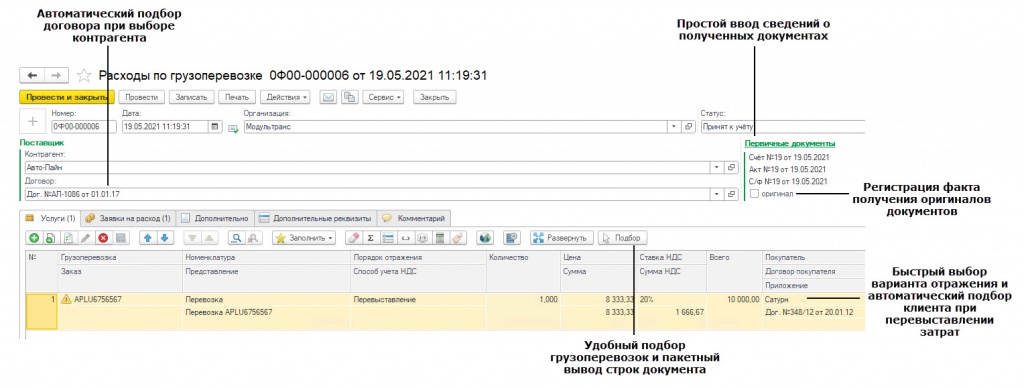Click the sigma sum icon
This screenshot has width=1024, height=388.
click(370, 238)
